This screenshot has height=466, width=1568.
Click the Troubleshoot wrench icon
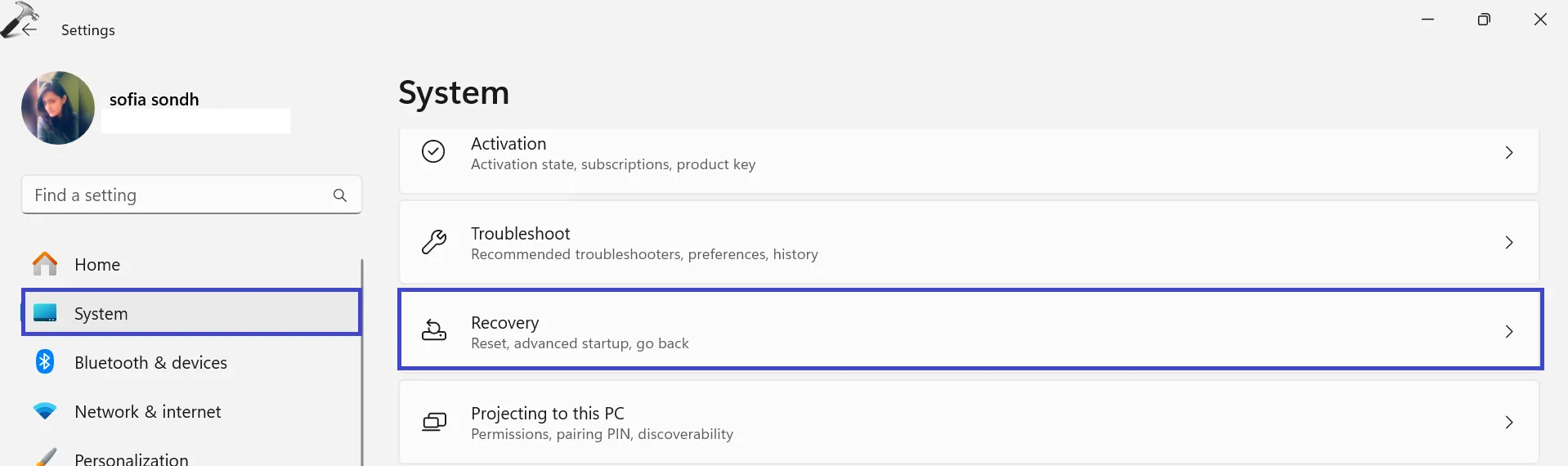433,242
